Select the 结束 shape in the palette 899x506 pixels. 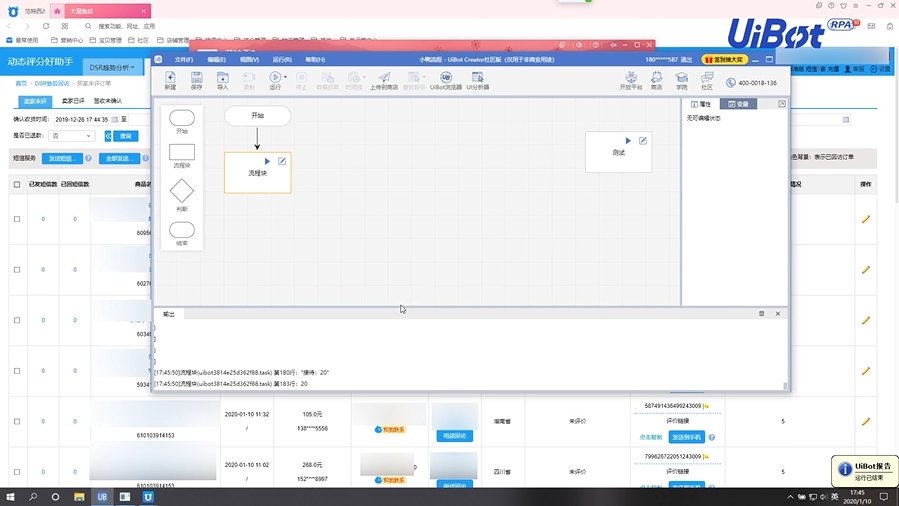coord(182,230)
